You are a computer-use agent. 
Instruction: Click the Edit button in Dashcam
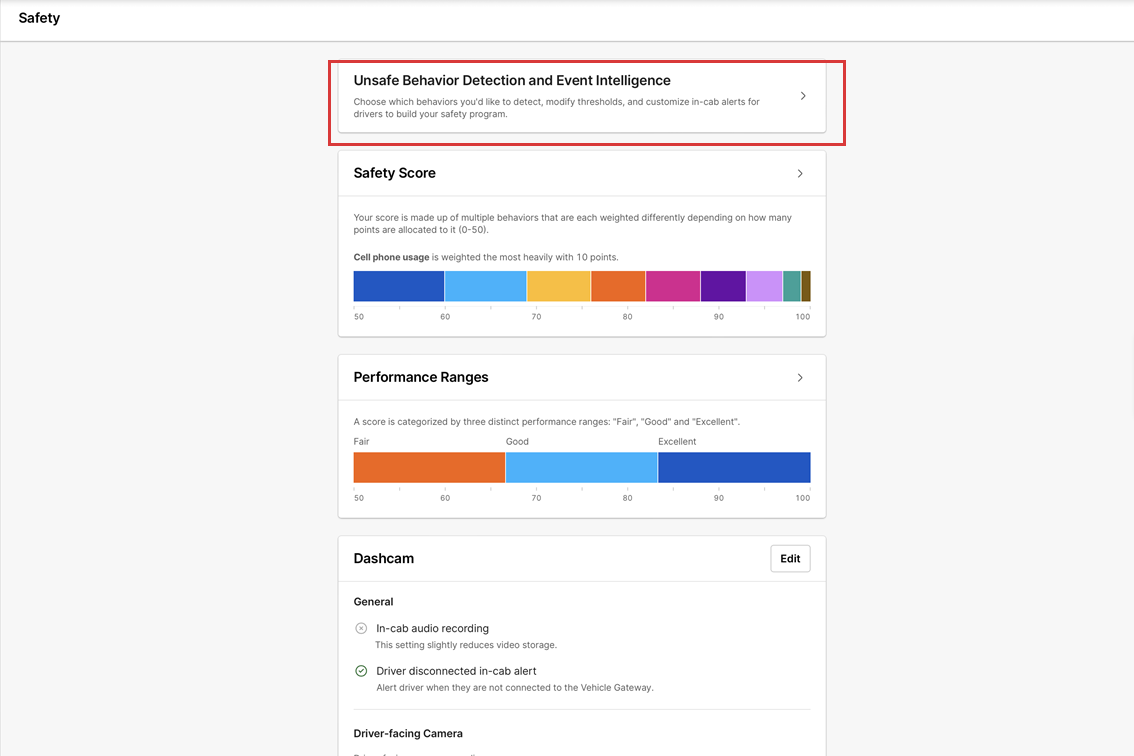(x=790, y=559)
